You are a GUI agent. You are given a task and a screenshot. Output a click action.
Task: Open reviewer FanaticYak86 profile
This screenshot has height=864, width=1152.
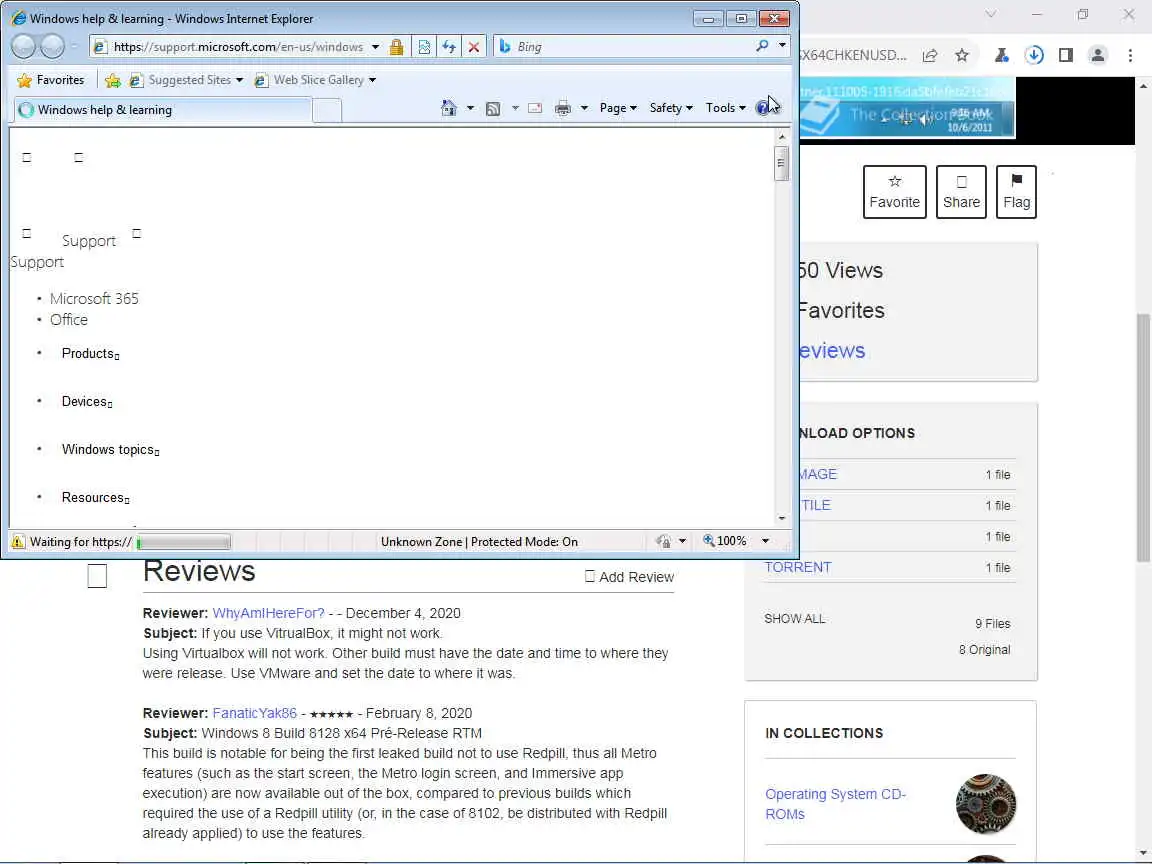254,713
